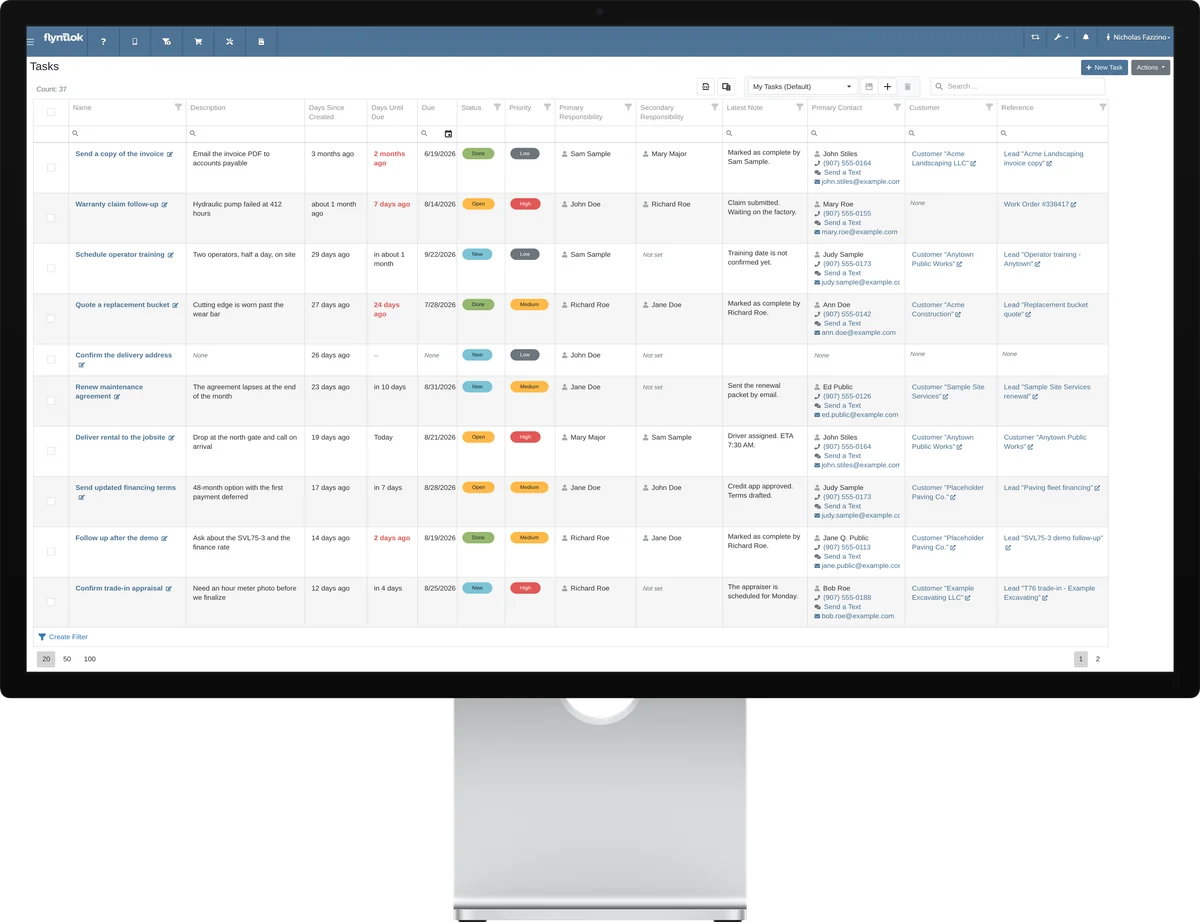Screen dimensions: 1200x922
Task: Open the Reference column filter icon
Action: tap(1103, 107)
